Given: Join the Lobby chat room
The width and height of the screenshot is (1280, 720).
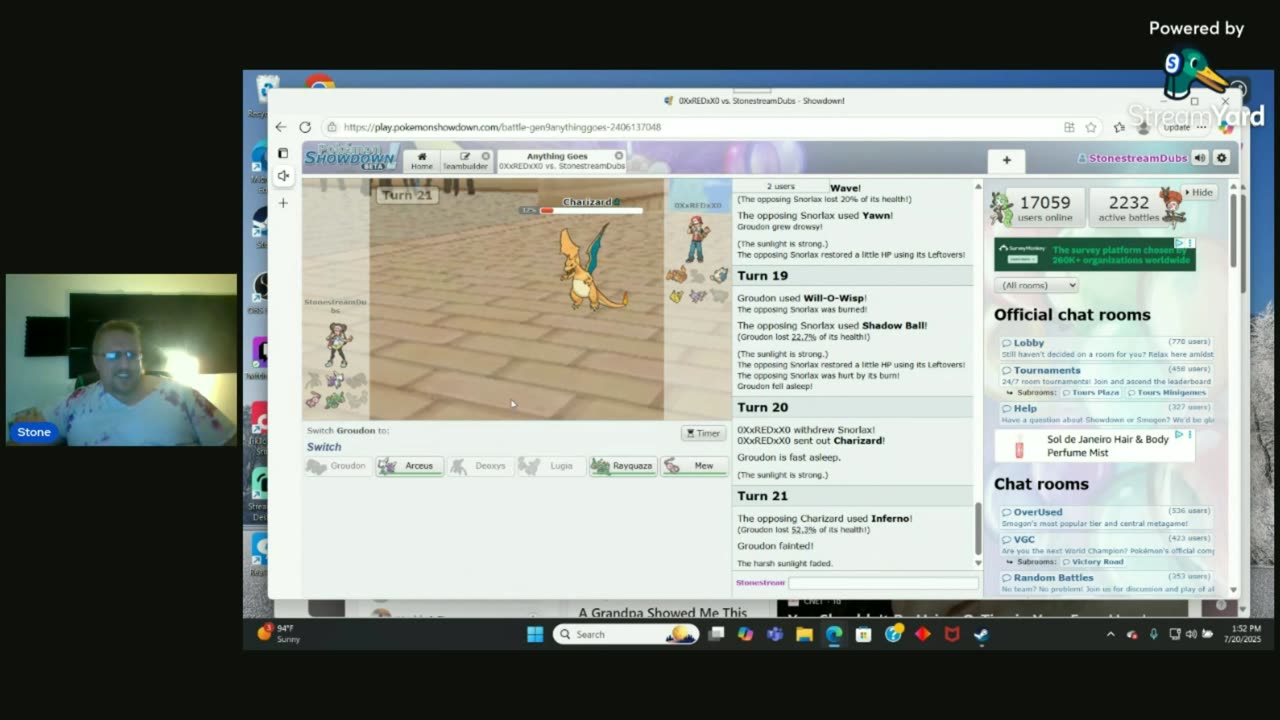Looking at the screenshot, I should tap(1107, 348).
